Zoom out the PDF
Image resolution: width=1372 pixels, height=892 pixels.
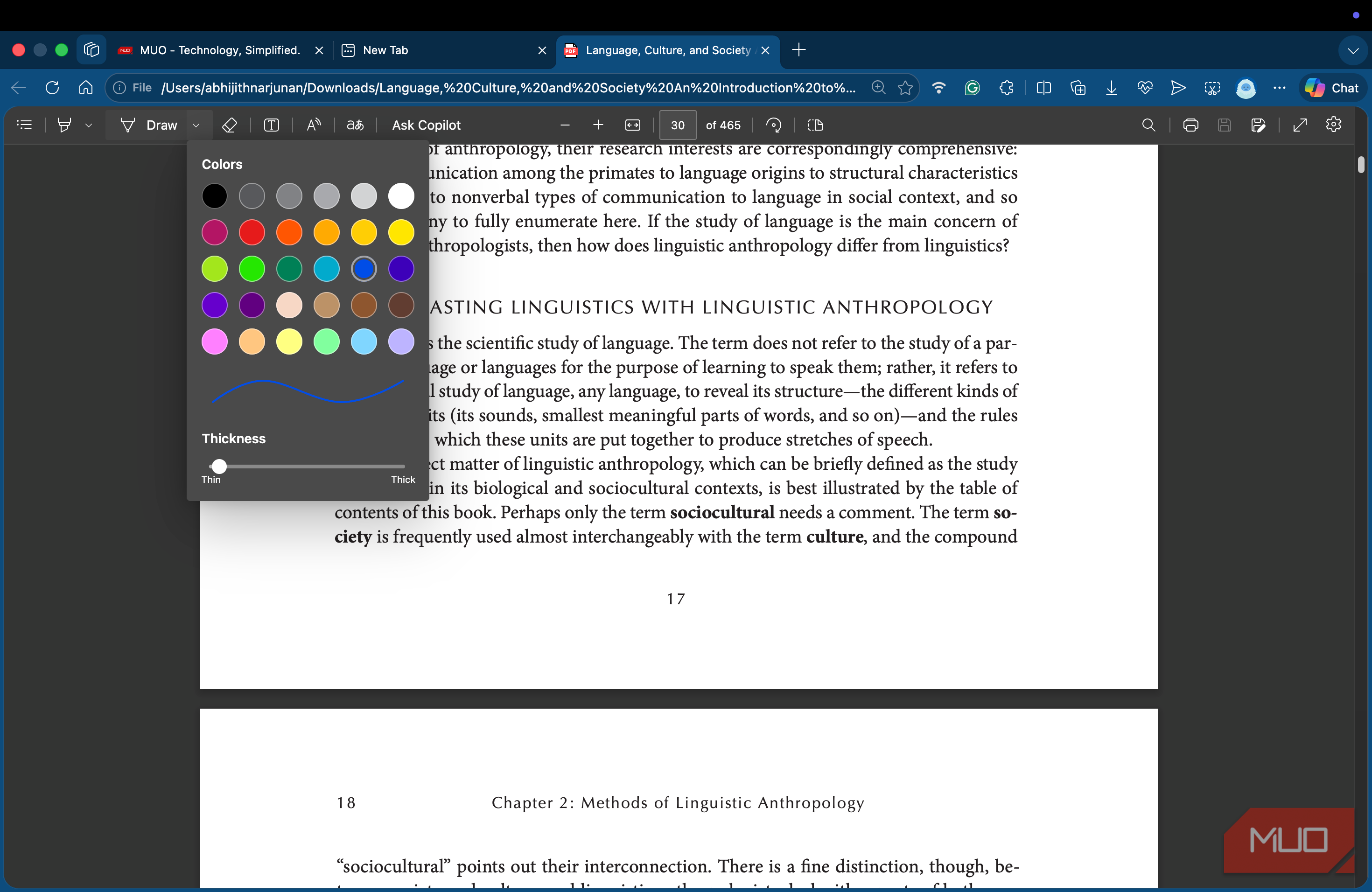(x=565, y=125)
